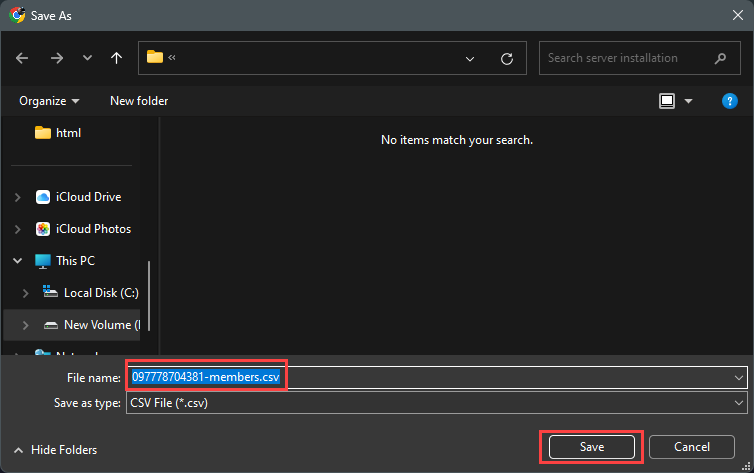The height and width of the screenshot is (473, 754).
Task: Open the Organize menu
Action: coord(49,101)
